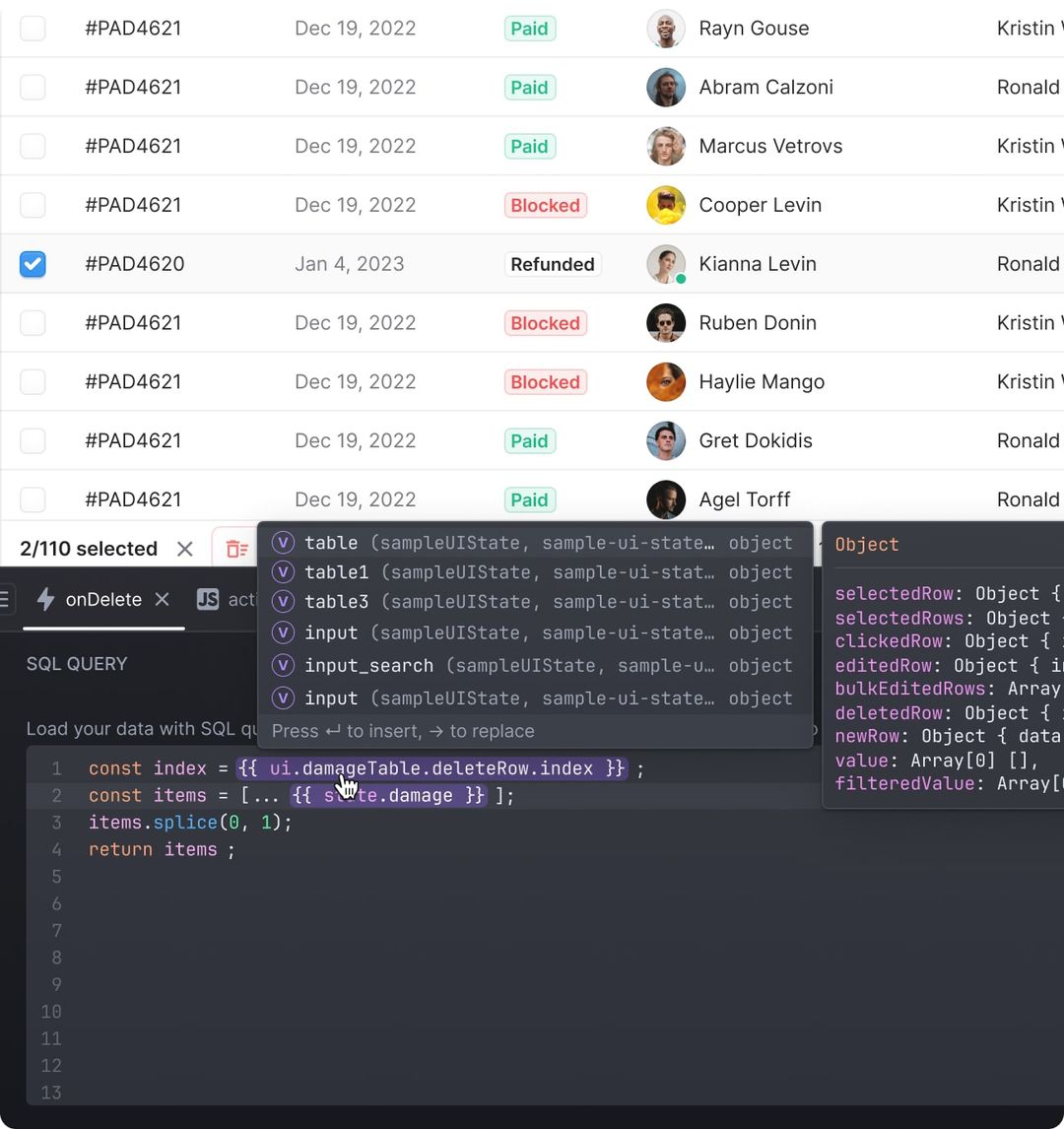Check the checkbox on the Rayn Gouse row
This screenshot has width=1064, height=1129.
33,28
